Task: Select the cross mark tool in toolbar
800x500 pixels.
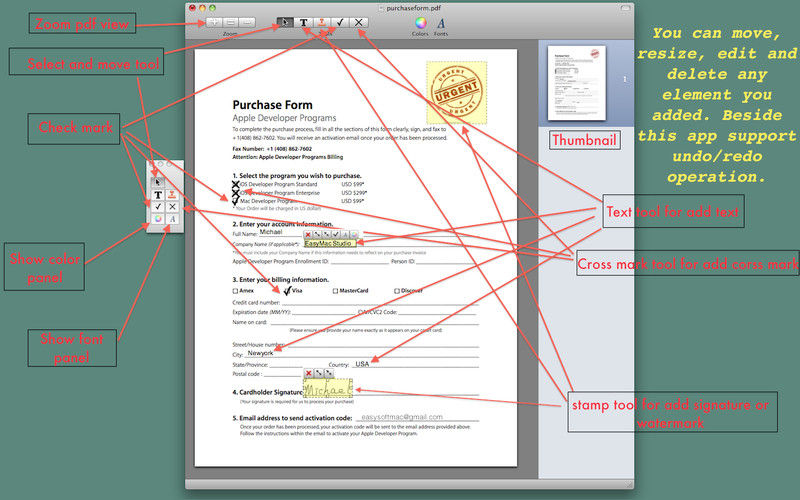Action: click(x=359, y=21)
